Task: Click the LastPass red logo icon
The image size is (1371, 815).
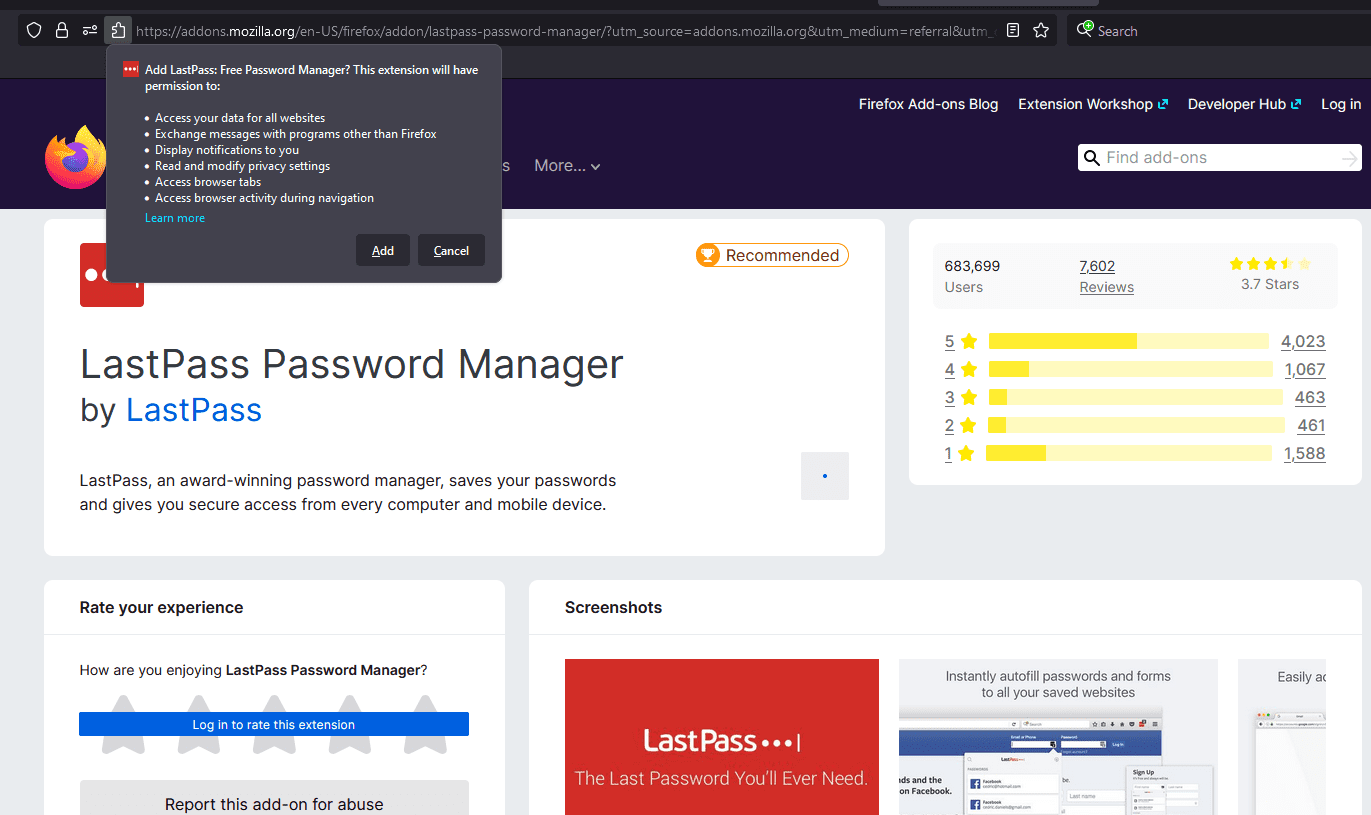Action: point(112,275)
